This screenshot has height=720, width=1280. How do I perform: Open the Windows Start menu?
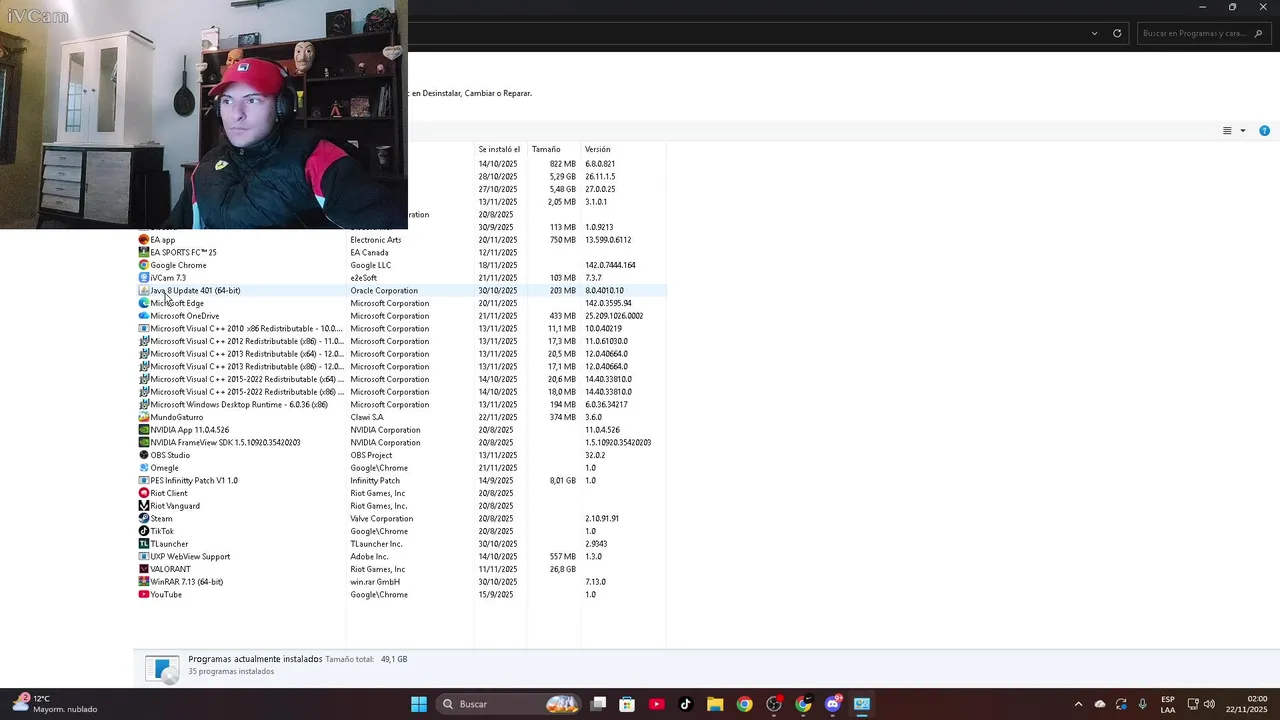[419, 704]
